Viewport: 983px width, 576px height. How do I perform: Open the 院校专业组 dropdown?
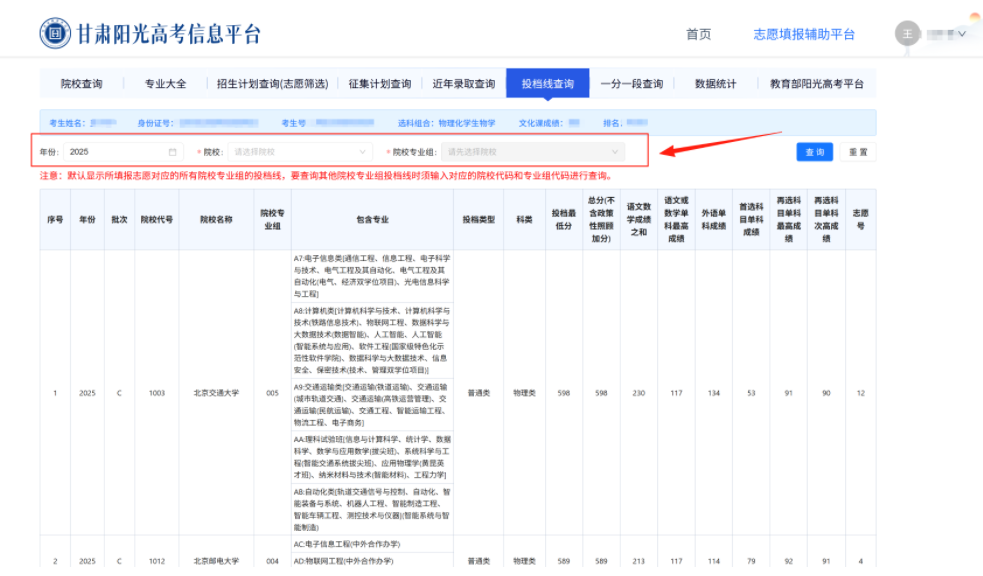(x=532, y=152)
